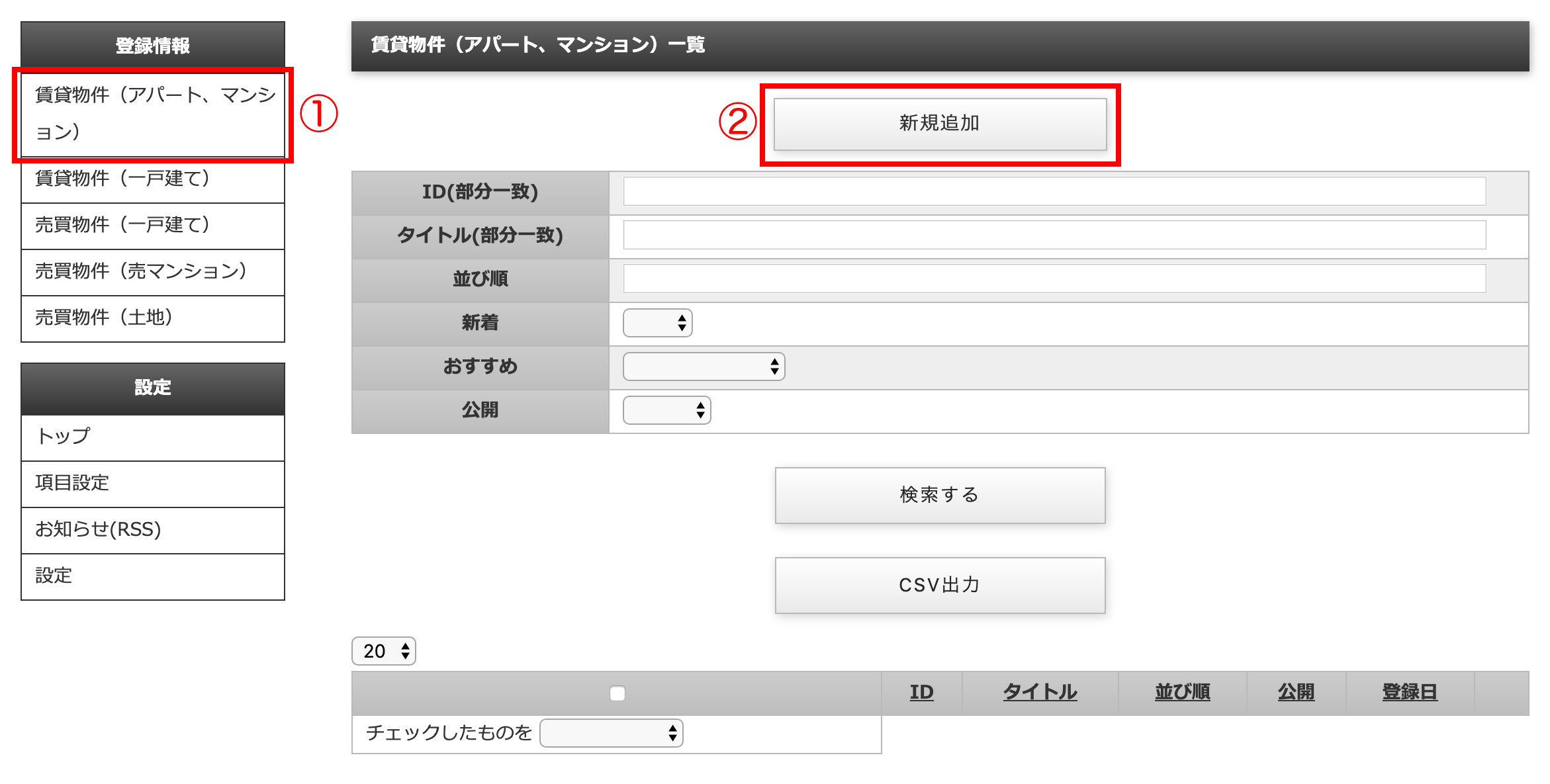Open 賃貸物件(一戸建て) in sidebar
1550x784 pixels.
pyautogui.click(x=152, y=179)
